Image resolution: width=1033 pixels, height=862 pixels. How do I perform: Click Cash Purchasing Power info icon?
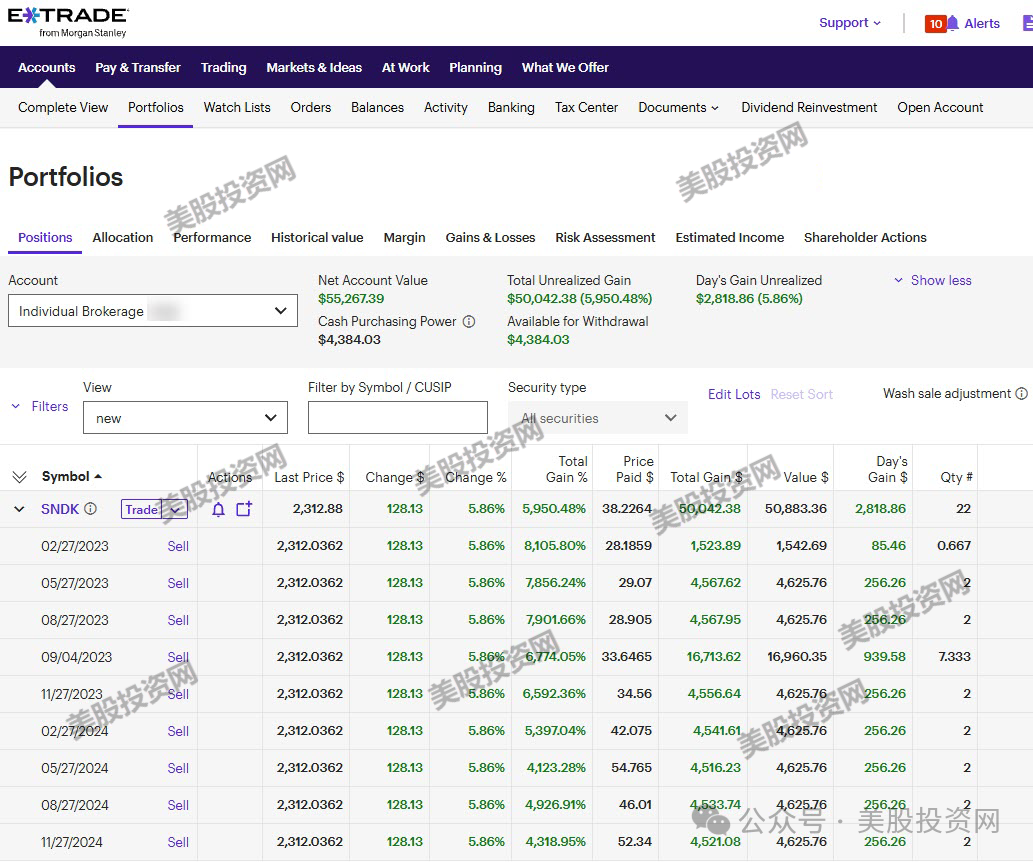tap(468, 322)
